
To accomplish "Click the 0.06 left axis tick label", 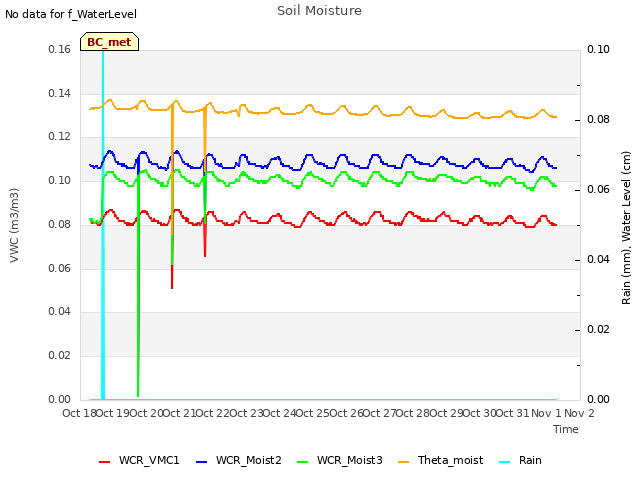I will click(60, 269).
